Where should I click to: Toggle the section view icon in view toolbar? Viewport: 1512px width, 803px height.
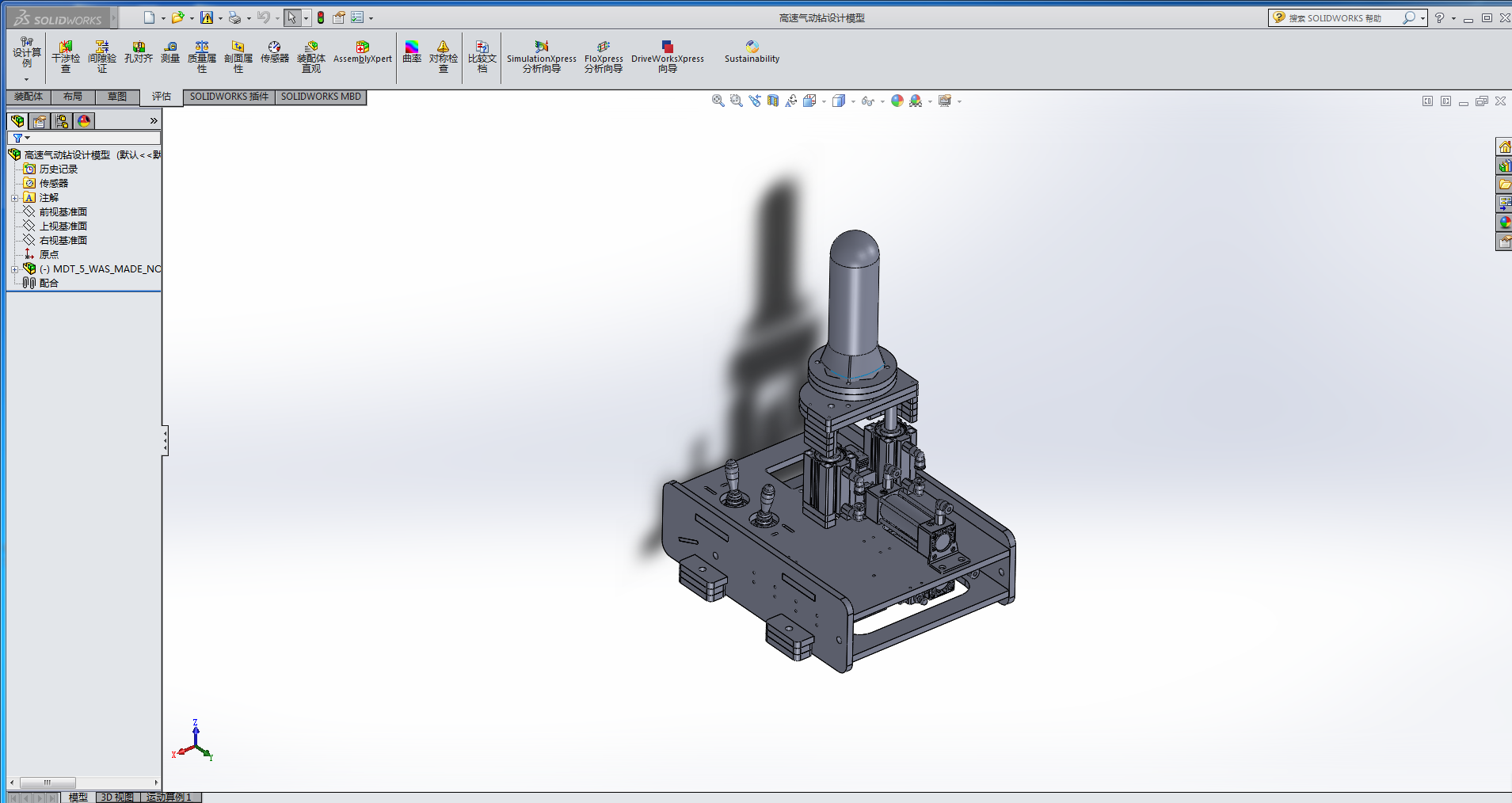pos(773,101)
